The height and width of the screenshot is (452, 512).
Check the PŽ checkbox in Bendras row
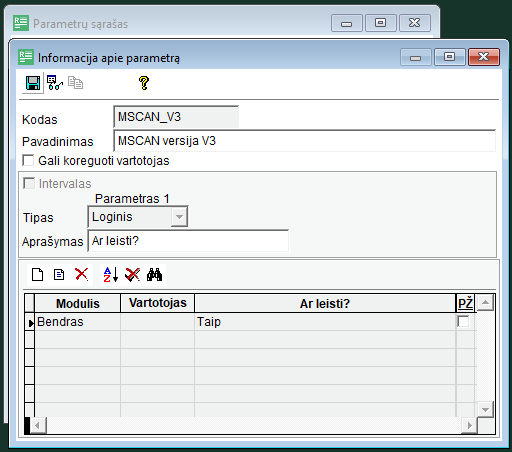[463, 322]
